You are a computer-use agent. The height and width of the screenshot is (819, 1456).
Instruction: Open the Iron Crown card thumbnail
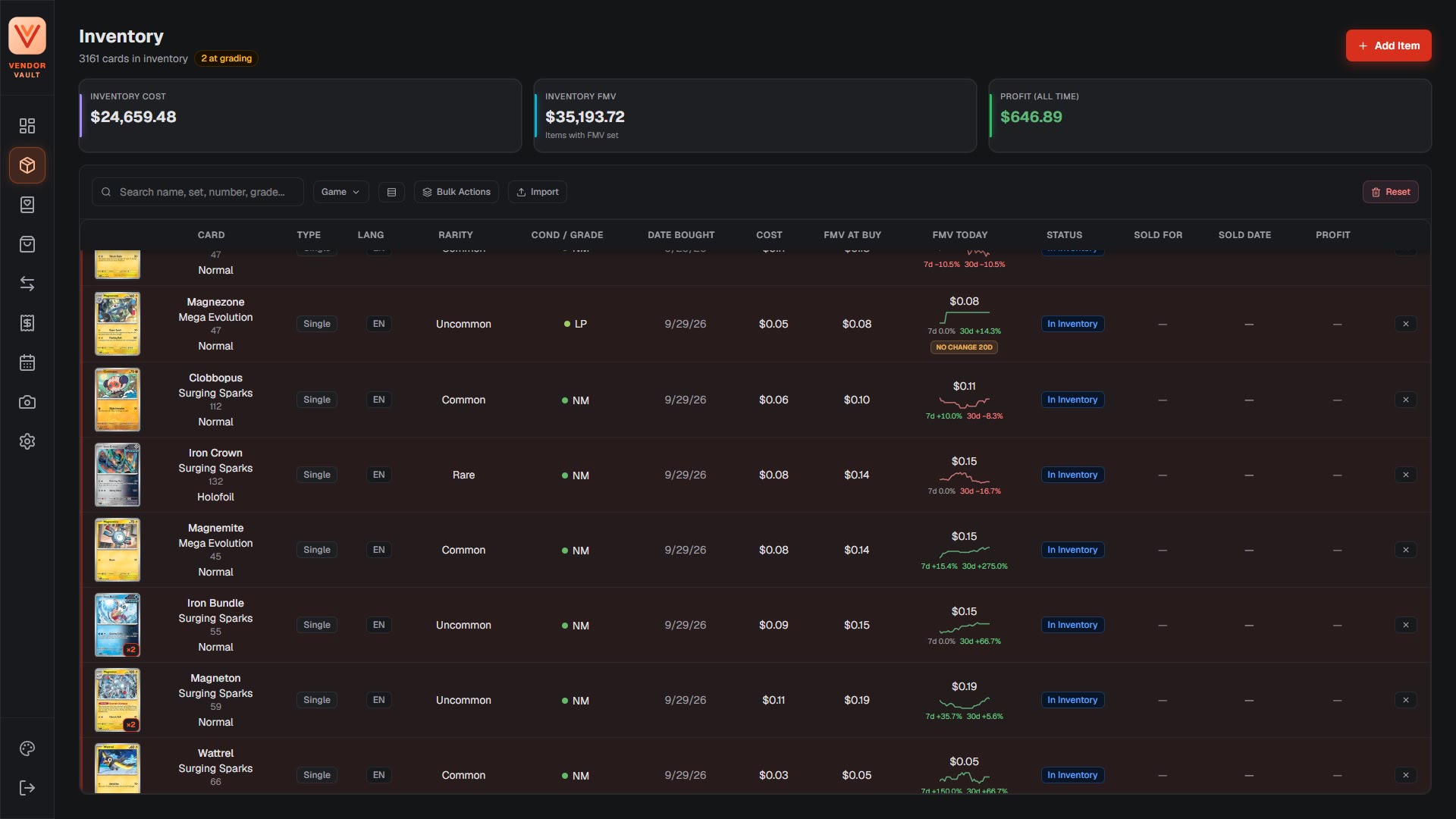pyautogui.click(x=118, y=475)
